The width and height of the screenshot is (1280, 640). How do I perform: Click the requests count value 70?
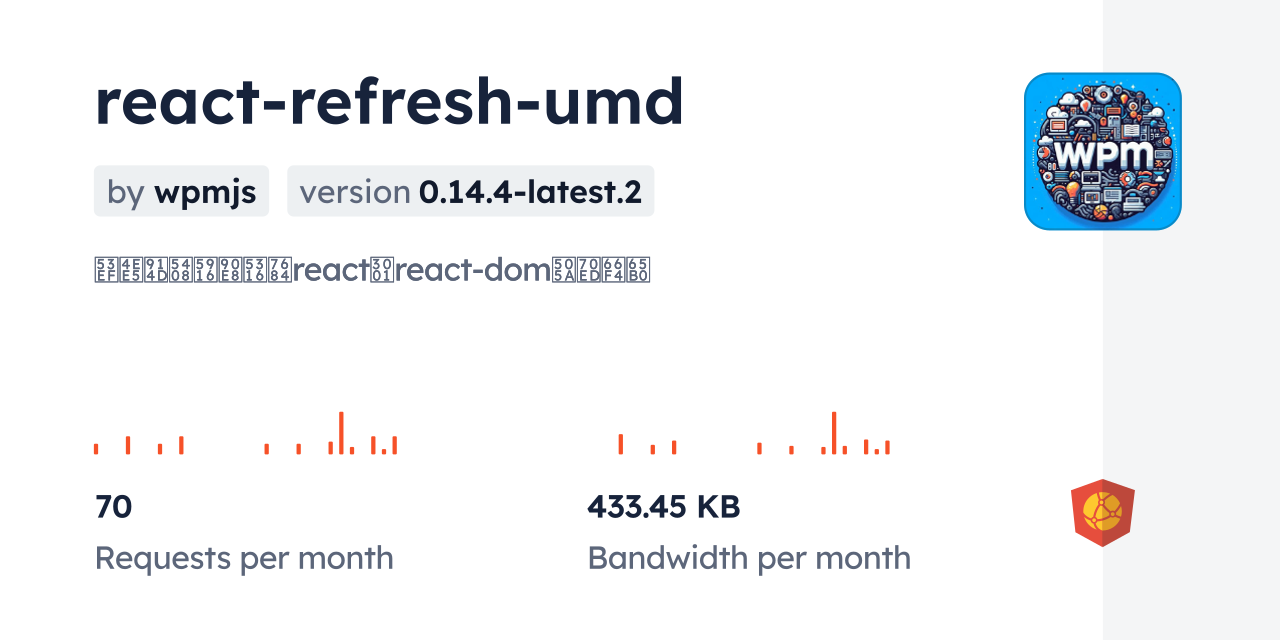114,507
